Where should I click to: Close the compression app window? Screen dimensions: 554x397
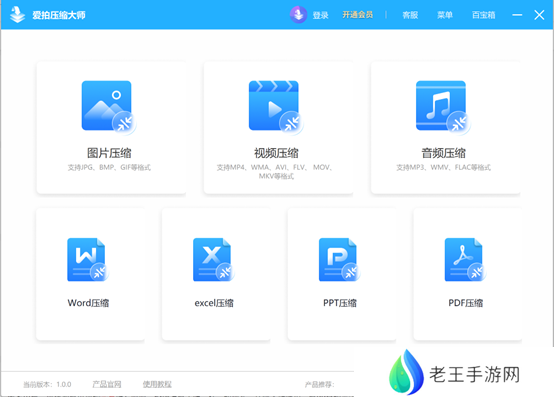(x=539, y=15)
